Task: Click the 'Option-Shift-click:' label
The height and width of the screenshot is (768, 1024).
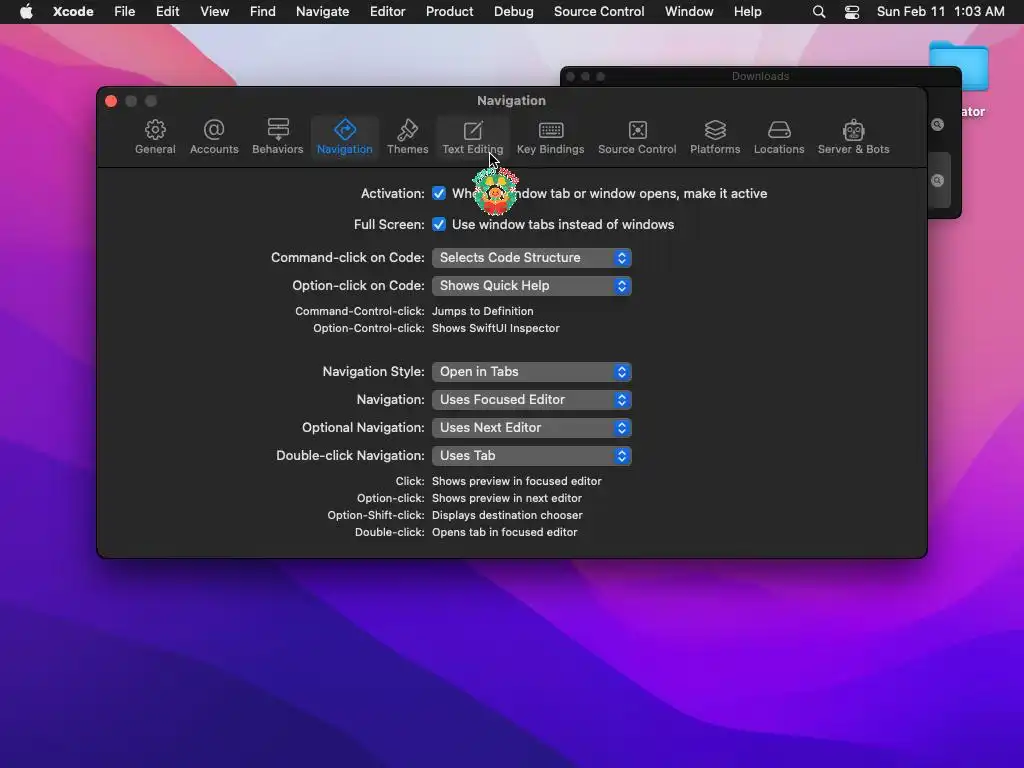Action: [376, 515]
